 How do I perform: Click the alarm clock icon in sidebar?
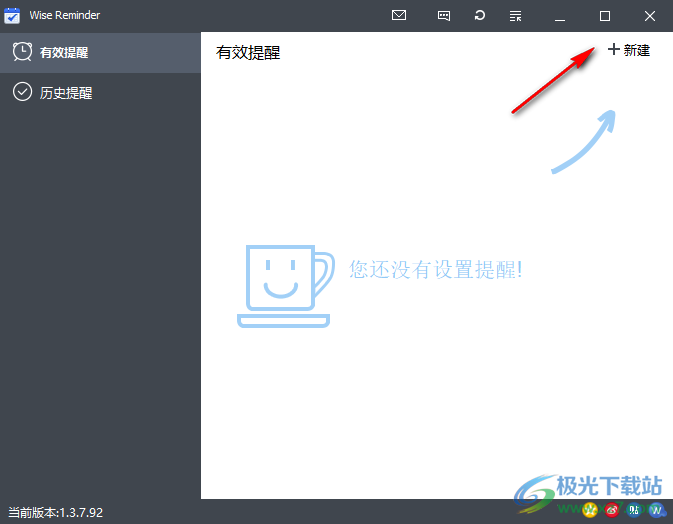point(22,52)
